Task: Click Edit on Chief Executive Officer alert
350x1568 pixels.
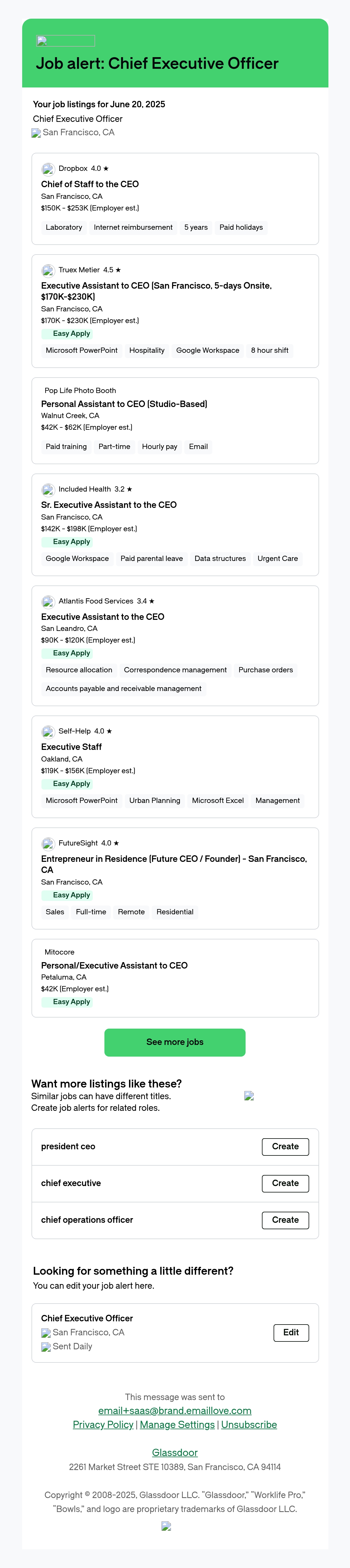Action: (291, 1332)
